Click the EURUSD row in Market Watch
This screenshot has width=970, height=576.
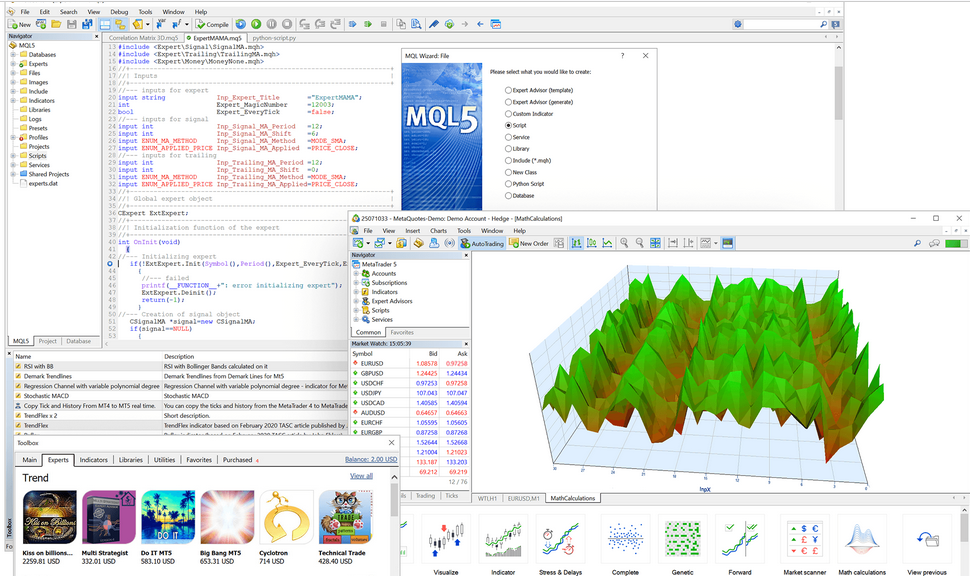tap(410, 364)
